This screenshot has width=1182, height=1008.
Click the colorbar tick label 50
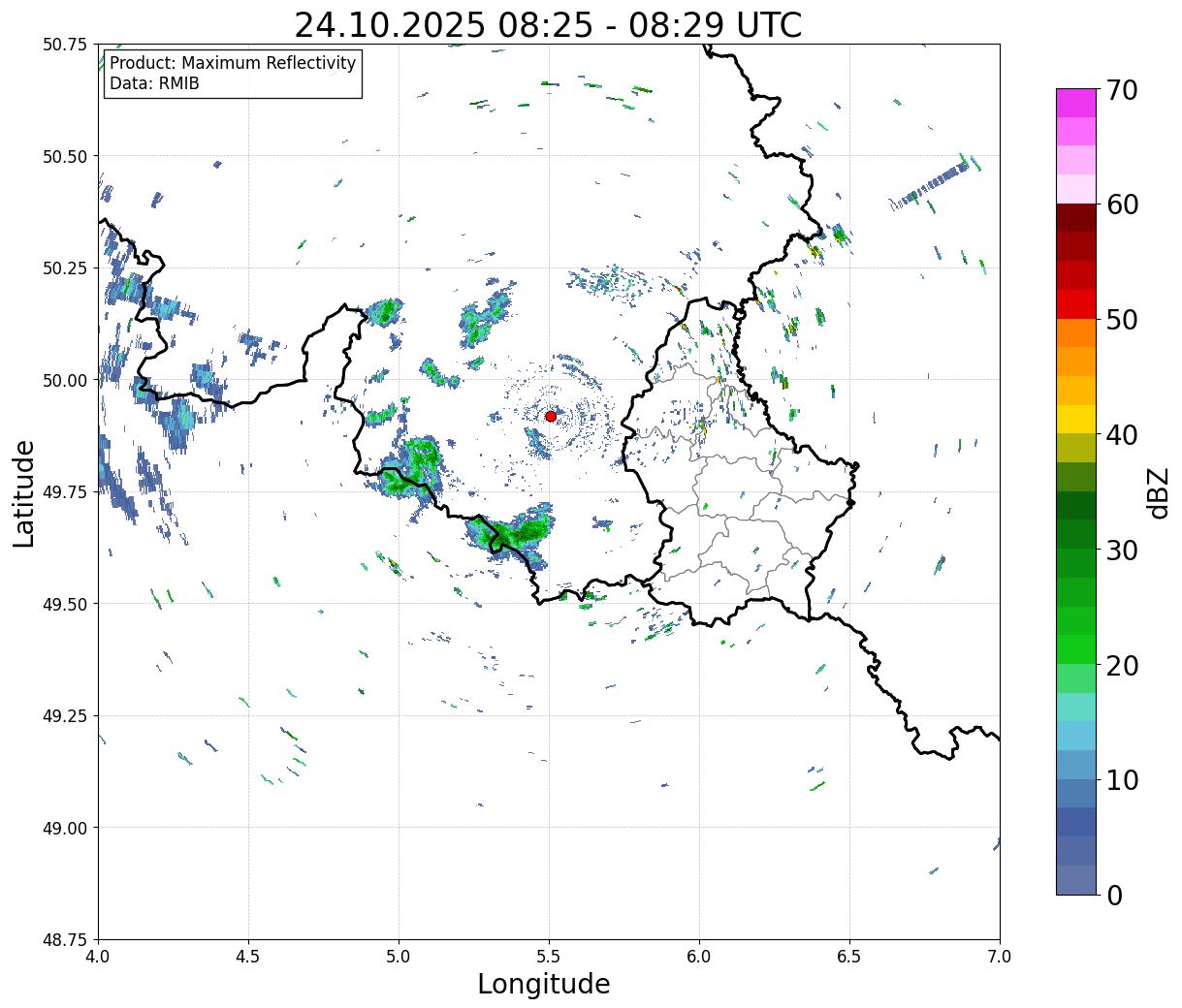pyautogui.click(x=1122, y=320)
